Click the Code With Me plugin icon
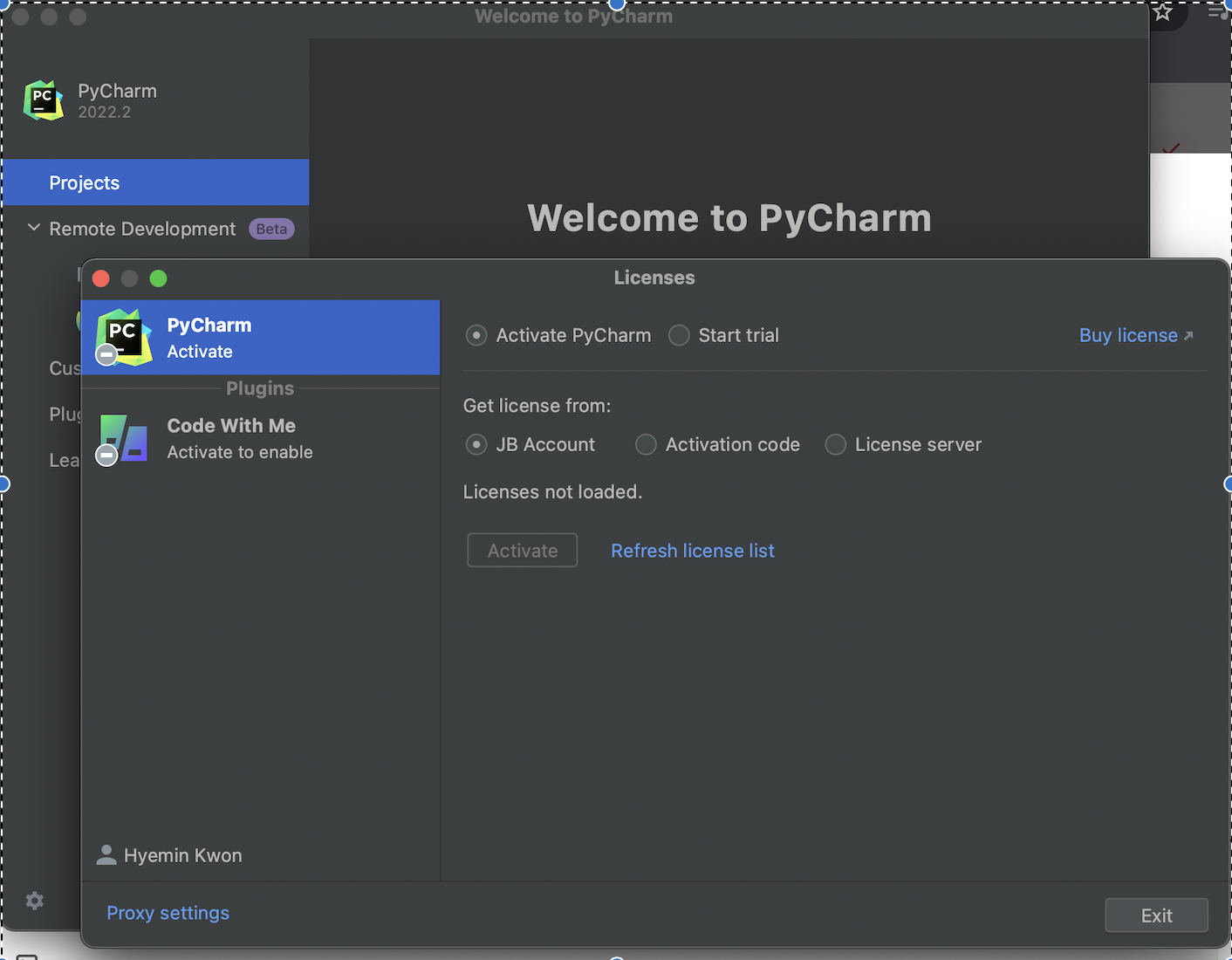Image resolution: width=1232 pixels, height=960 pixels. (x=123, y=438)
